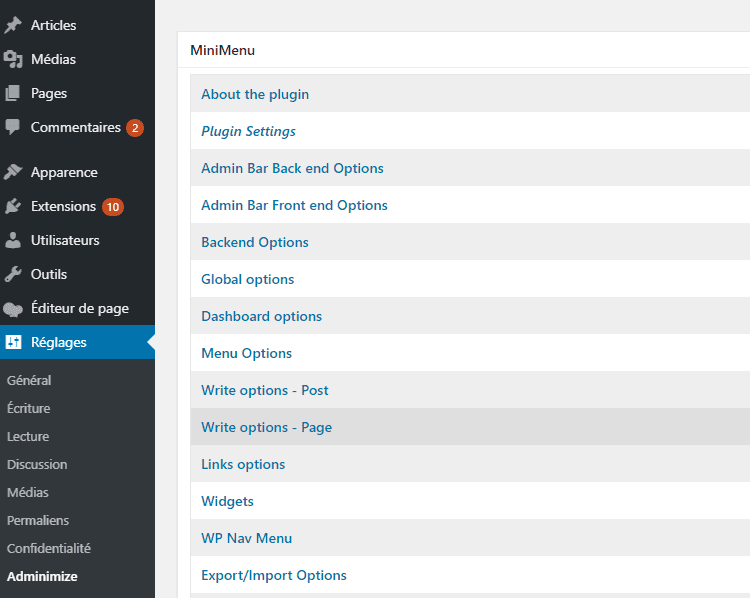Click the Médias camera-music icon
This screenshot has width=750, height=598.
click(13, 59)
